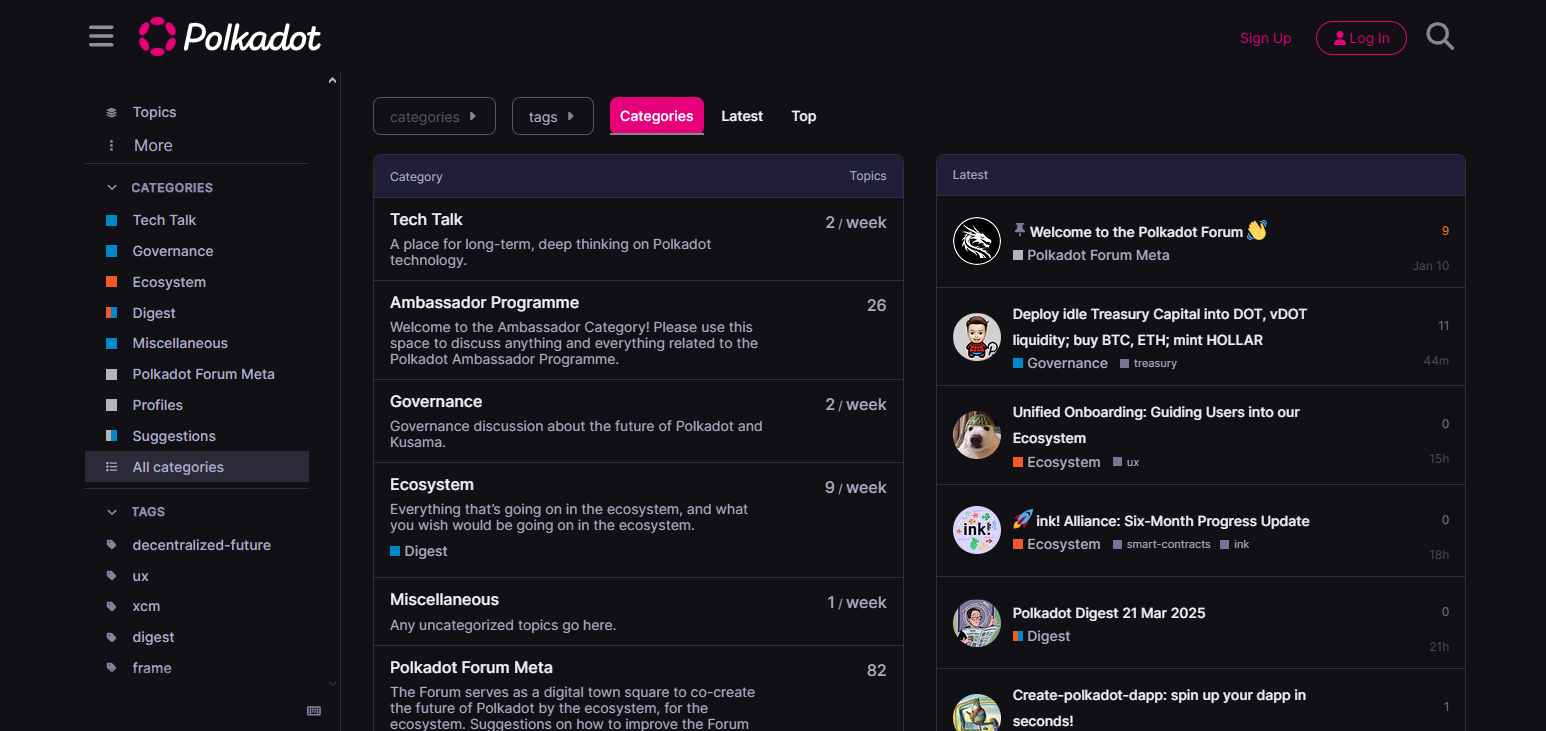Viewport: 1546px width, 731px height.
Task: Click the Polkadot logo
Action: coord(230,37)
